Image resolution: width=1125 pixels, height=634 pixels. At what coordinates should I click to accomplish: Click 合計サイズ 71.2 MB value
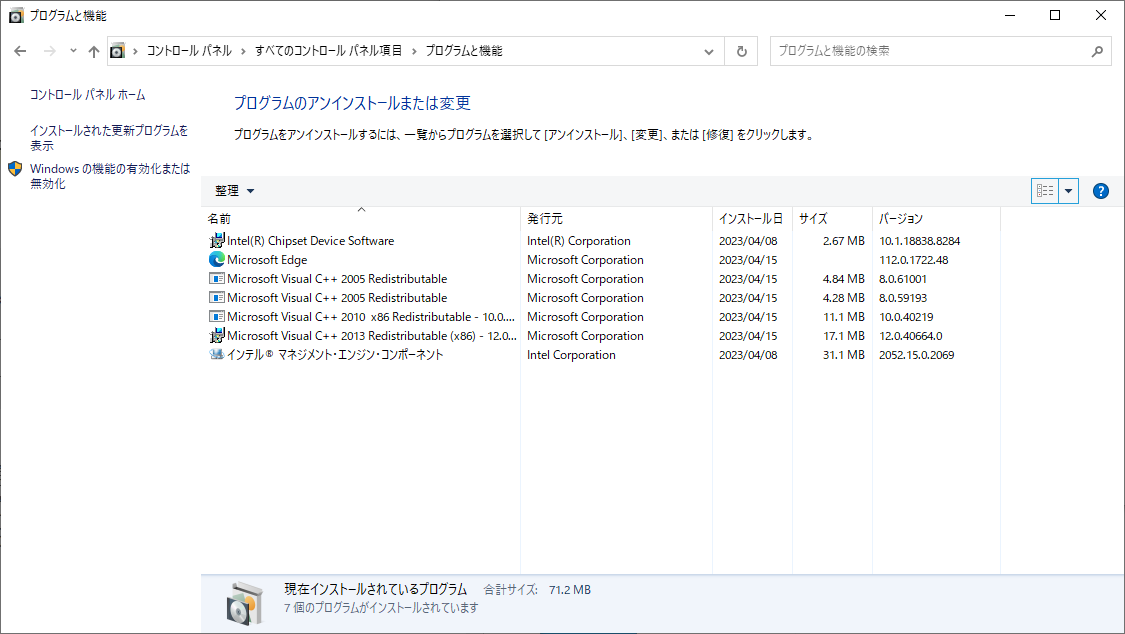pos(570,590)
